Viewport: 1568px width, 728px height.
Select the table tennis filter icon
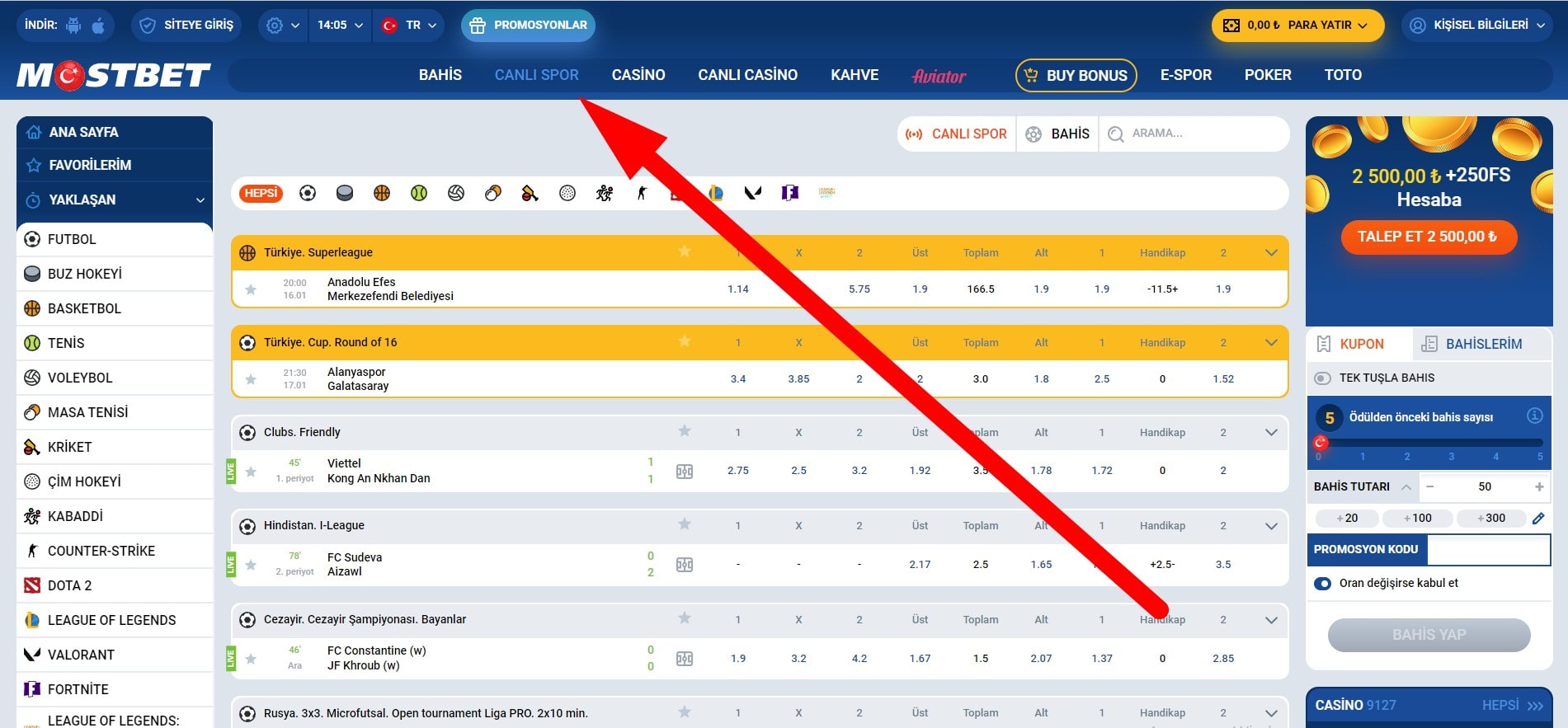coord(493,193)
